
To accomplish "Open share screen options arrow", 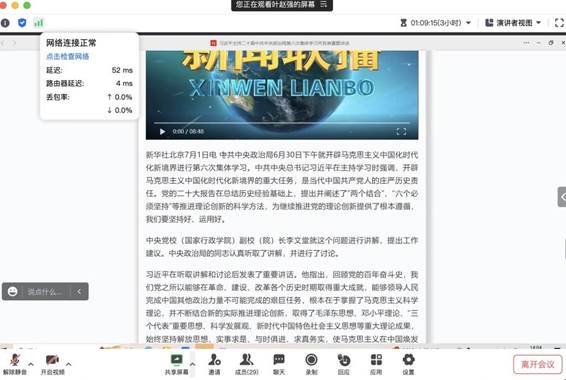I will click(x=192, y=364).
